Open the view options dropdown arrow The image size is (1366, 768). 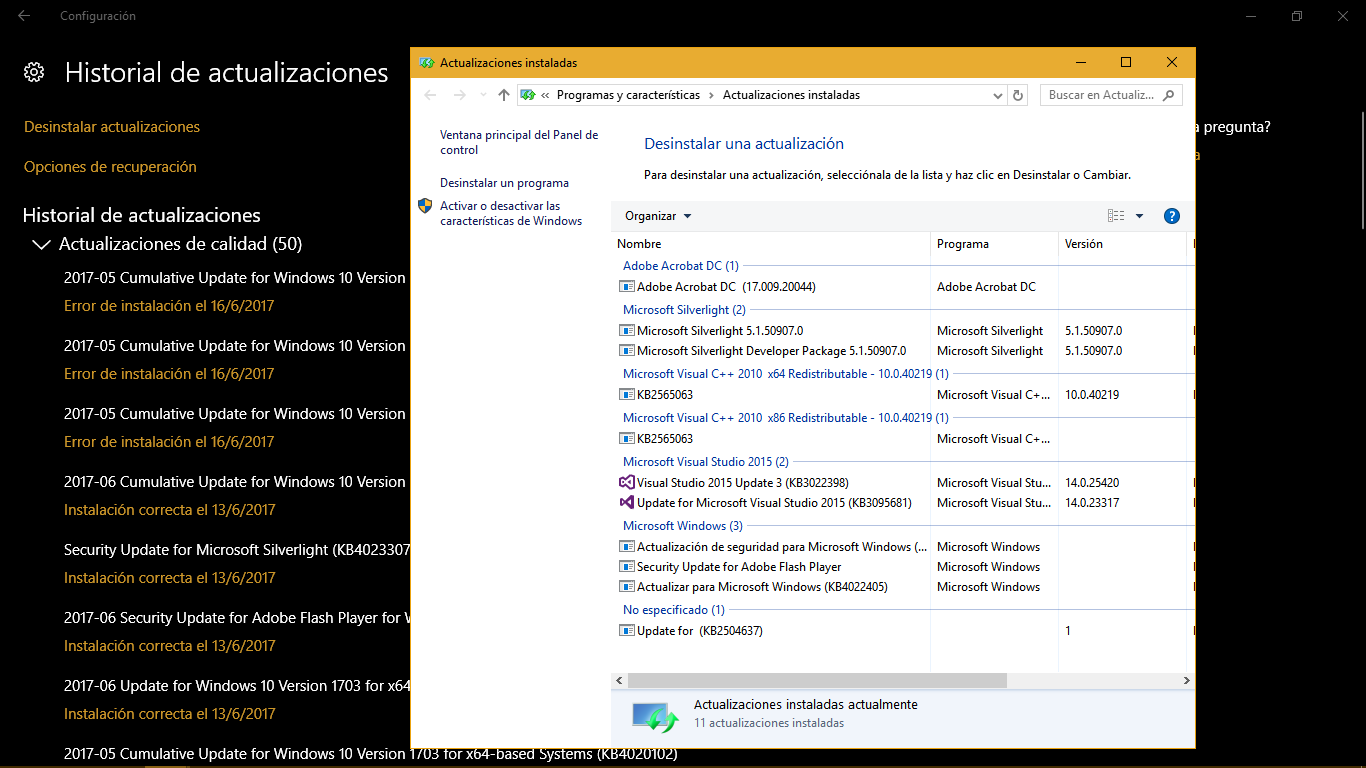1140,216
